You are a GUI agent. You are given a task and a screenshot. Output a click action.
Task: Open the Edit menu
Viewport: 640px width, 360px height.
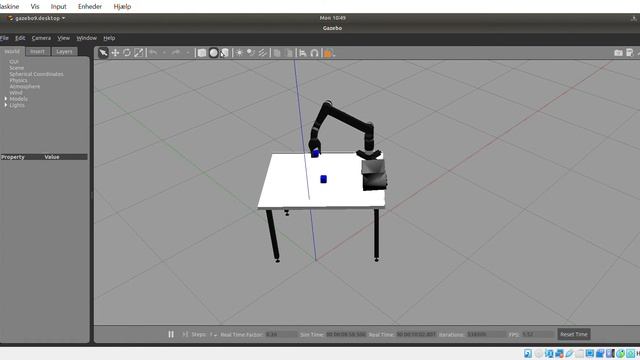tap(20, 38)
